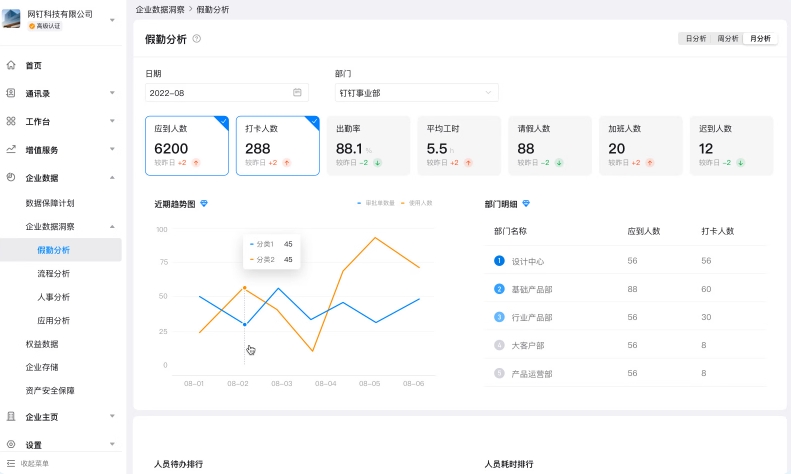
Task: Open the 设计中心 department row
Action: pos(526,261)
